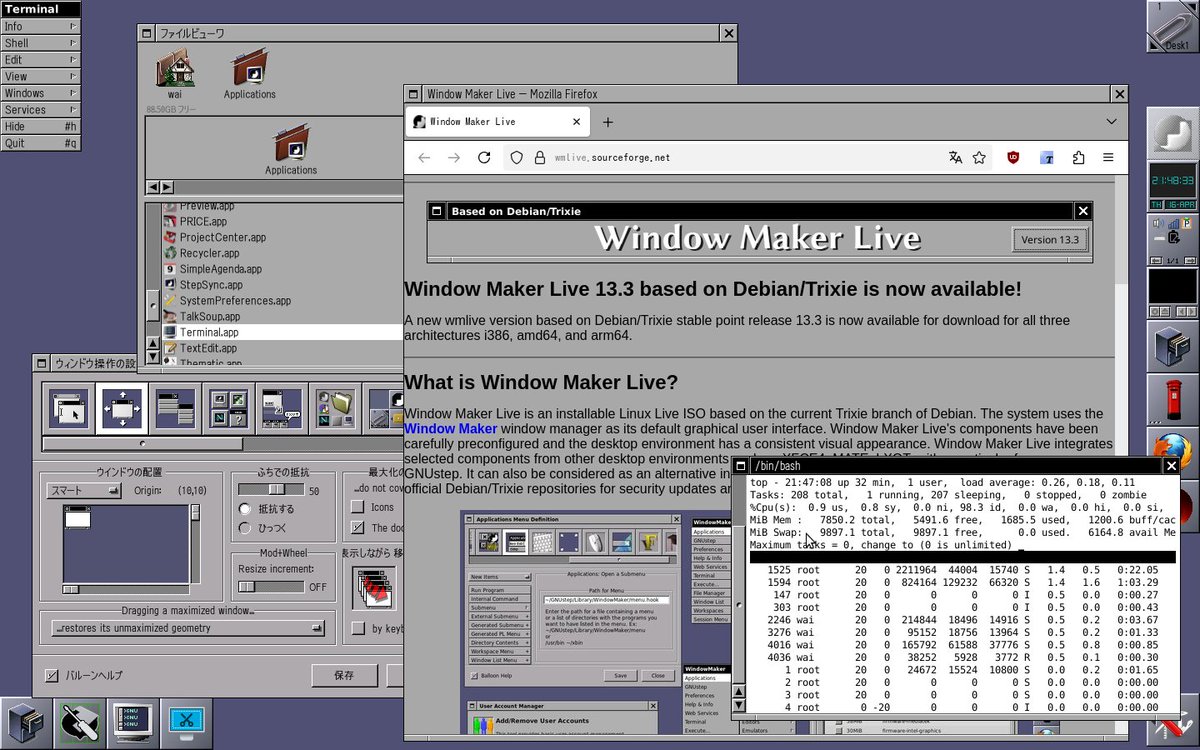Go forward in Firefox
Image resolution: width=1200 pixels, height=750 pixels.
point(454,158)
